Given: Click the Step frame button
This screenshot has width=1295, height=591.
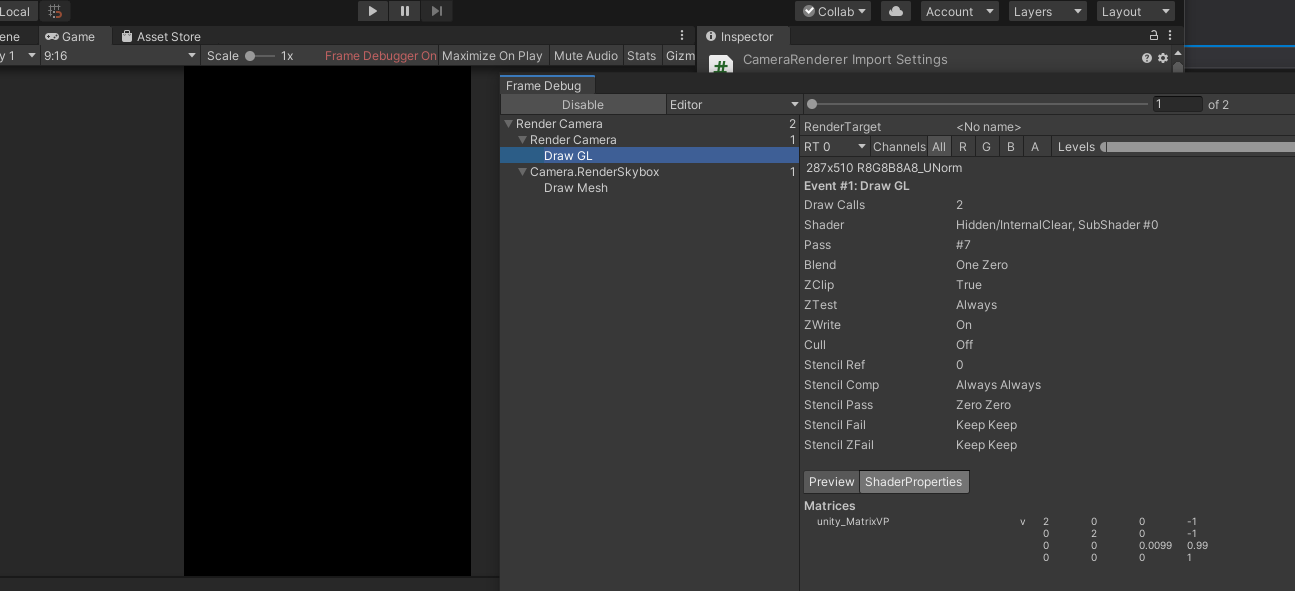Looking at the screenshot, I should point(436,11).
